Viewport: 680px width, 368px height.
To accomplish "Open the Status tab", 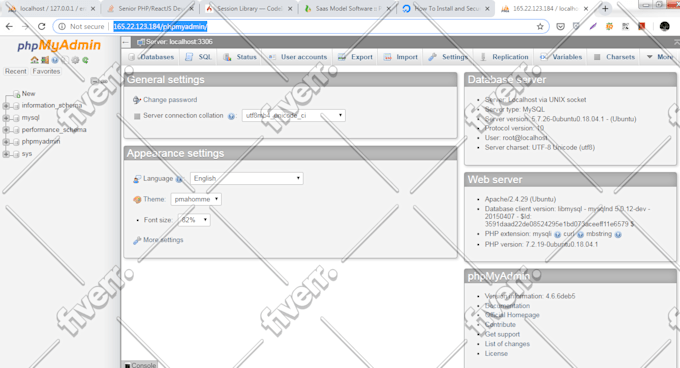I will pos(240,57).
